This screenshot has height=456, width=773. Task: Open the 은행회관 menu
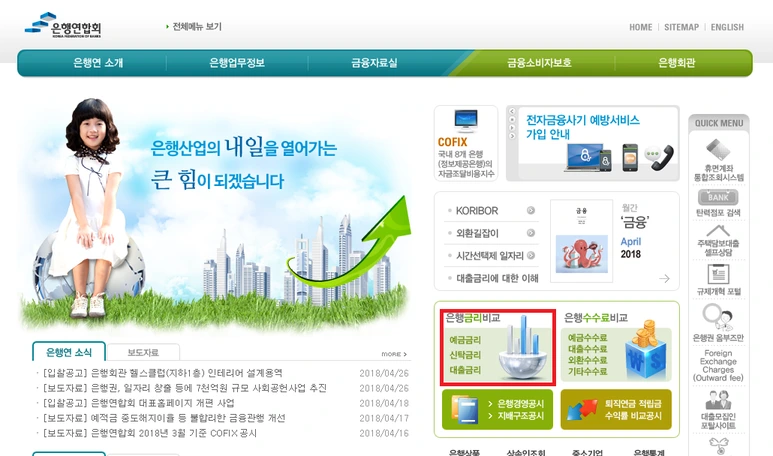(676, 63)
